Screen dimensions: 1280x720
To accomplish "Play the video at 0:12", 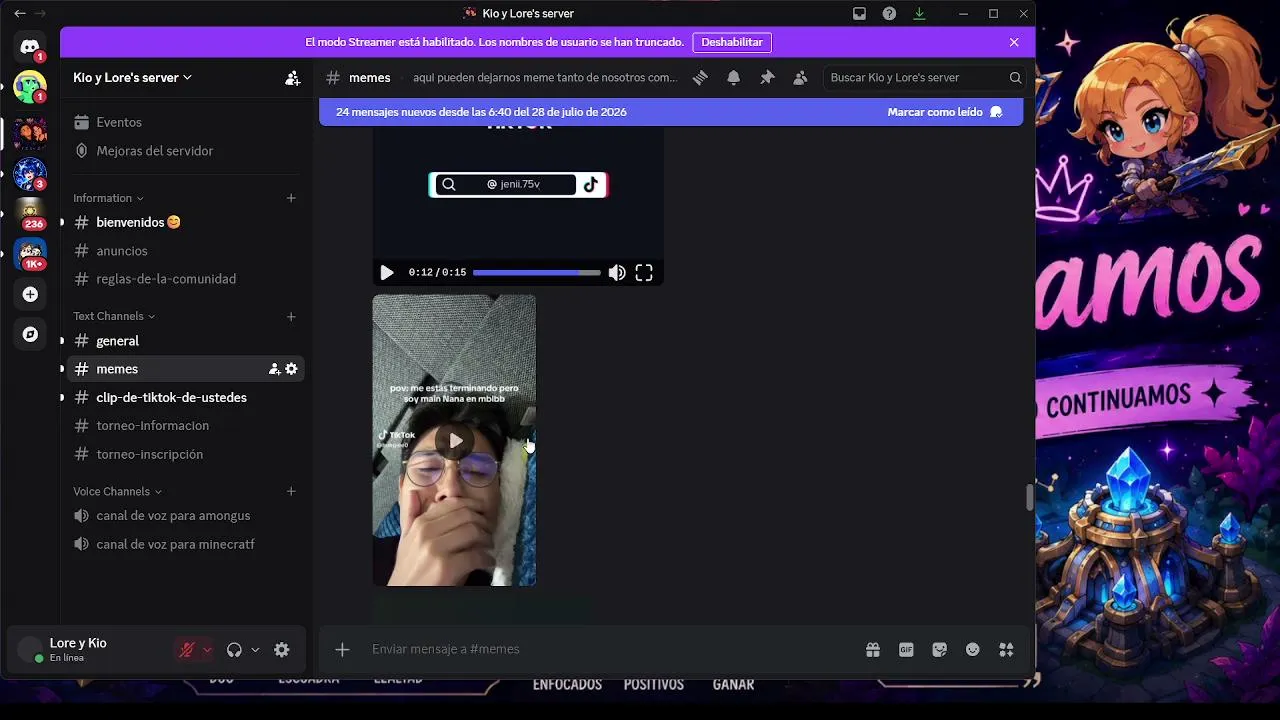I will point(387,273).
